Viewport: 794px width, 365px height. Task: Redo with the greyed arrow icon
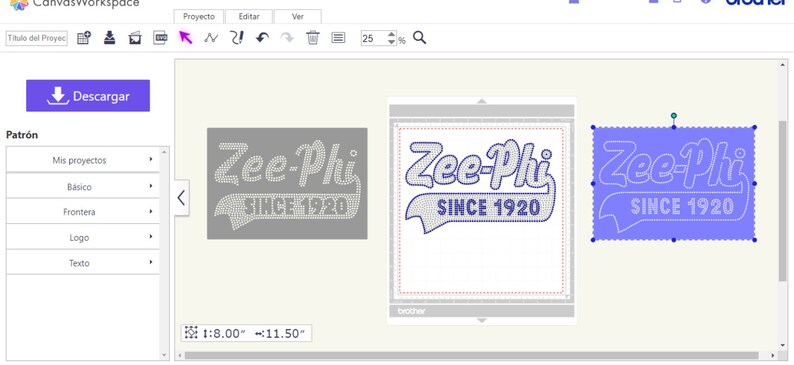pos(287,38)
